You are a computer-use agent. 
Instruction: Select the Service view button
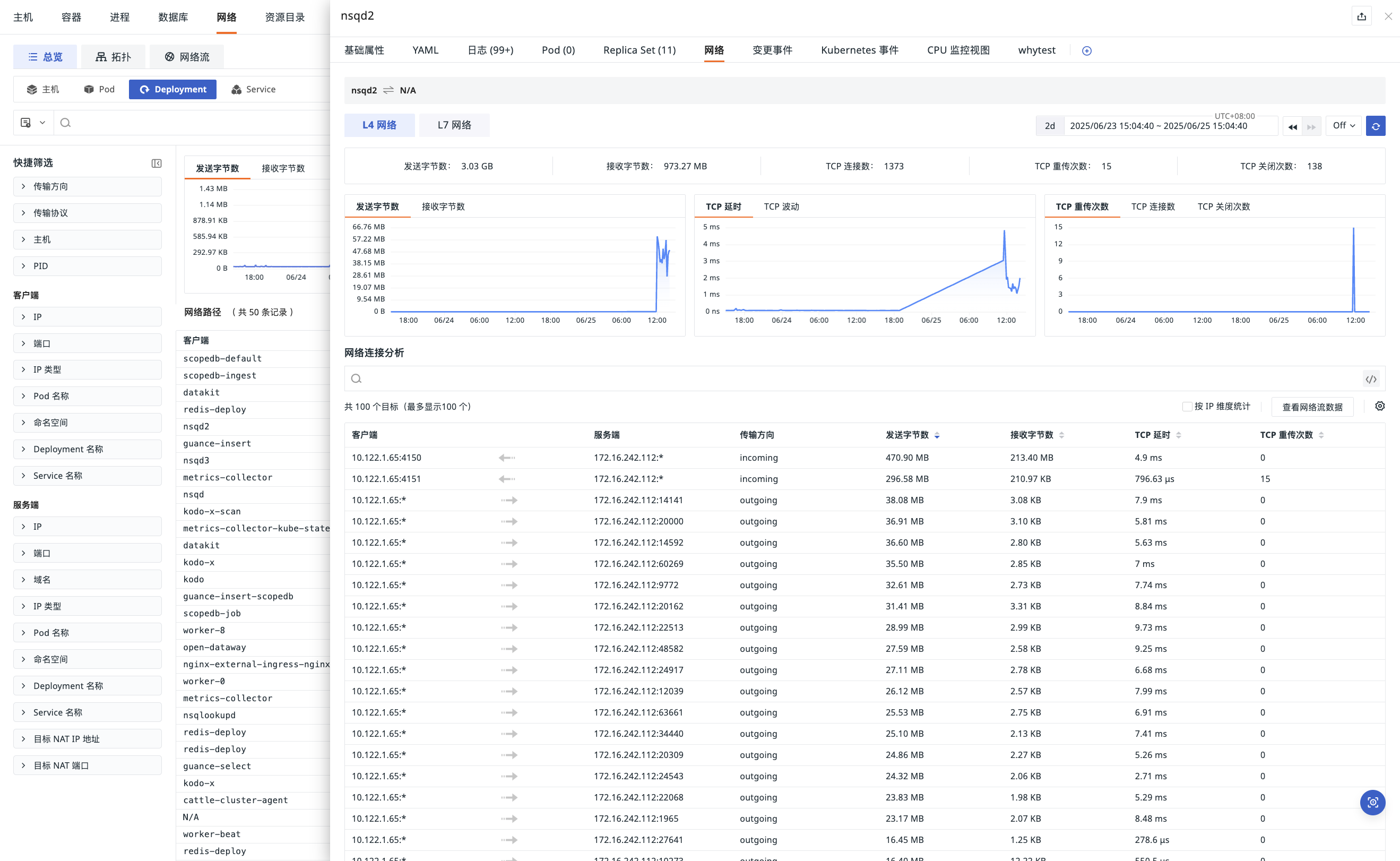(253, 89)
